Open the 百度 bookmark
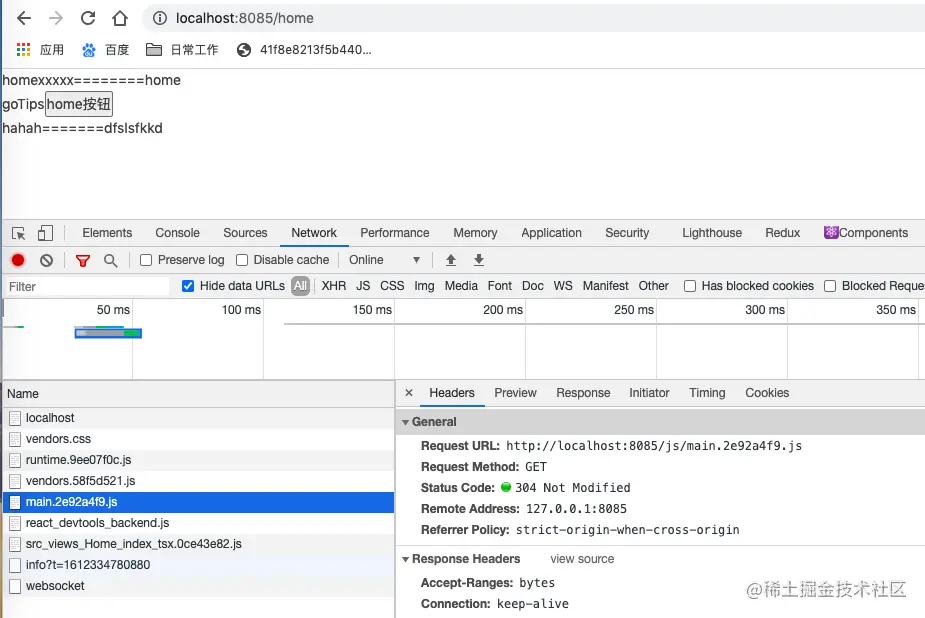This screenshot has width=925, height=618. pos(105,50)
